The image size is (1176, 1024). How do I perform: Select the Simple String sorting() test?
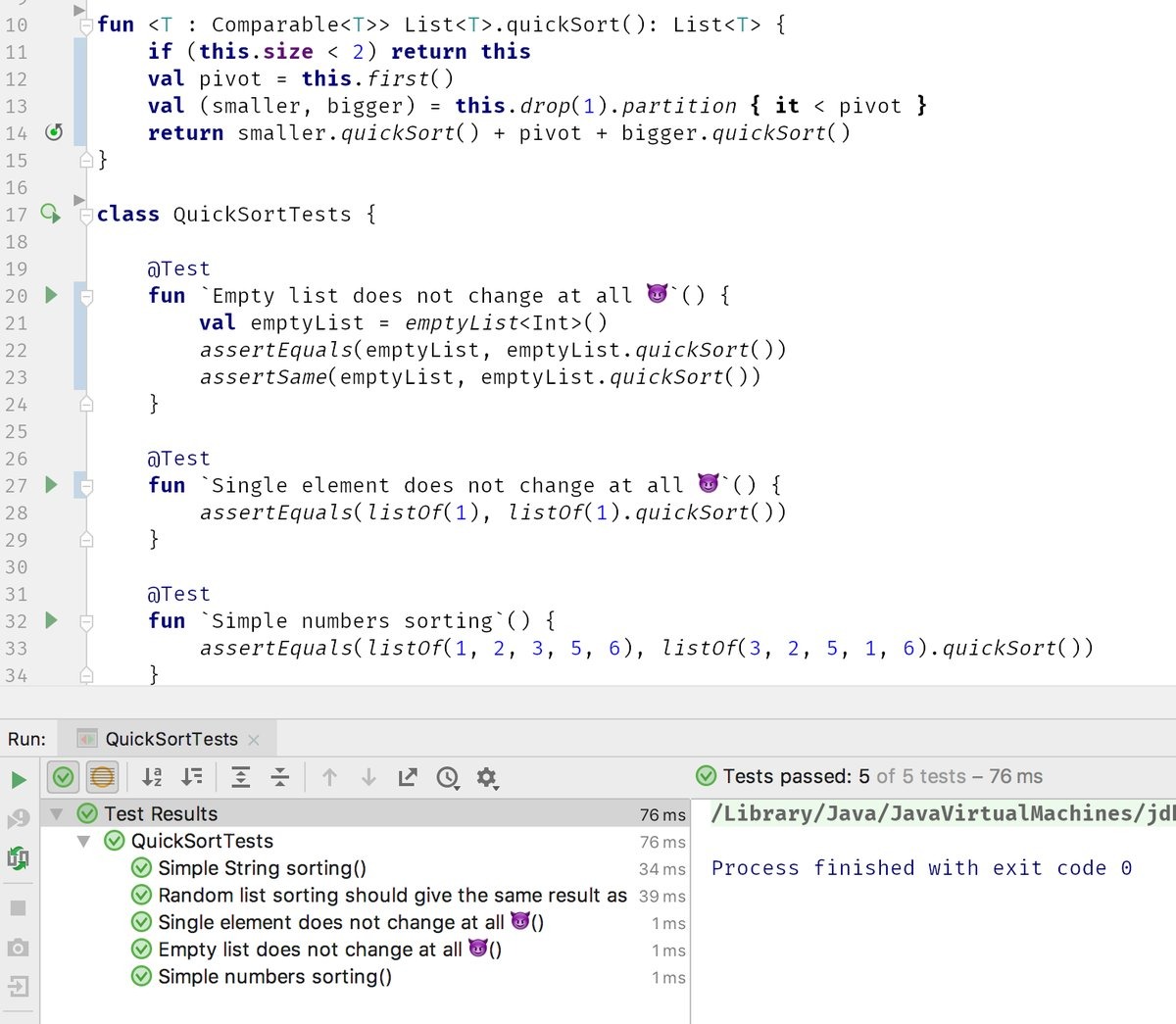(262, 868)
